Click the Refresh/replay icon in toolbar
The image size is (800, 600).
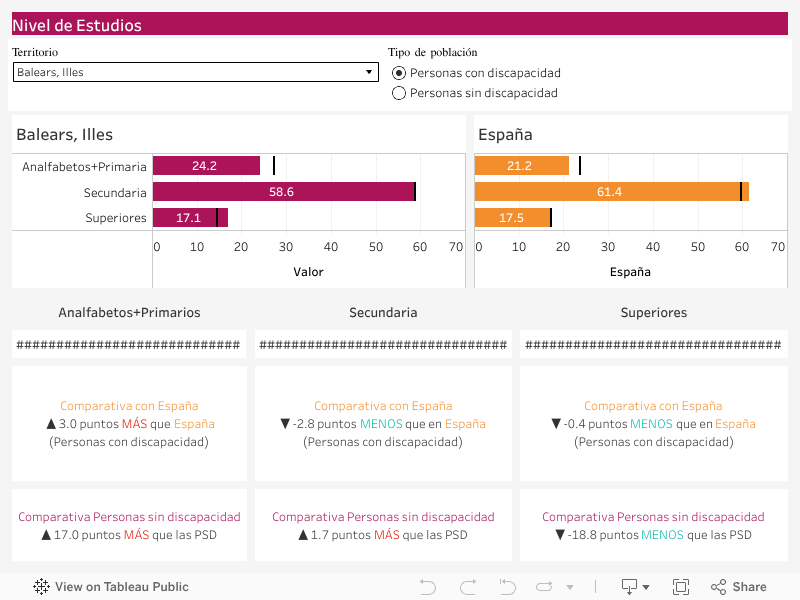(x=545, y=587)
